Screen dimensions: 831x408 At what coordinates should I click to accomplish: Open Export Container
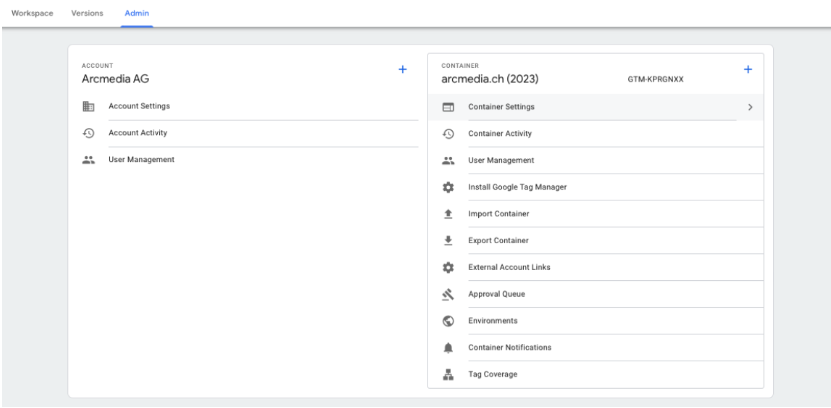point(498,241)
